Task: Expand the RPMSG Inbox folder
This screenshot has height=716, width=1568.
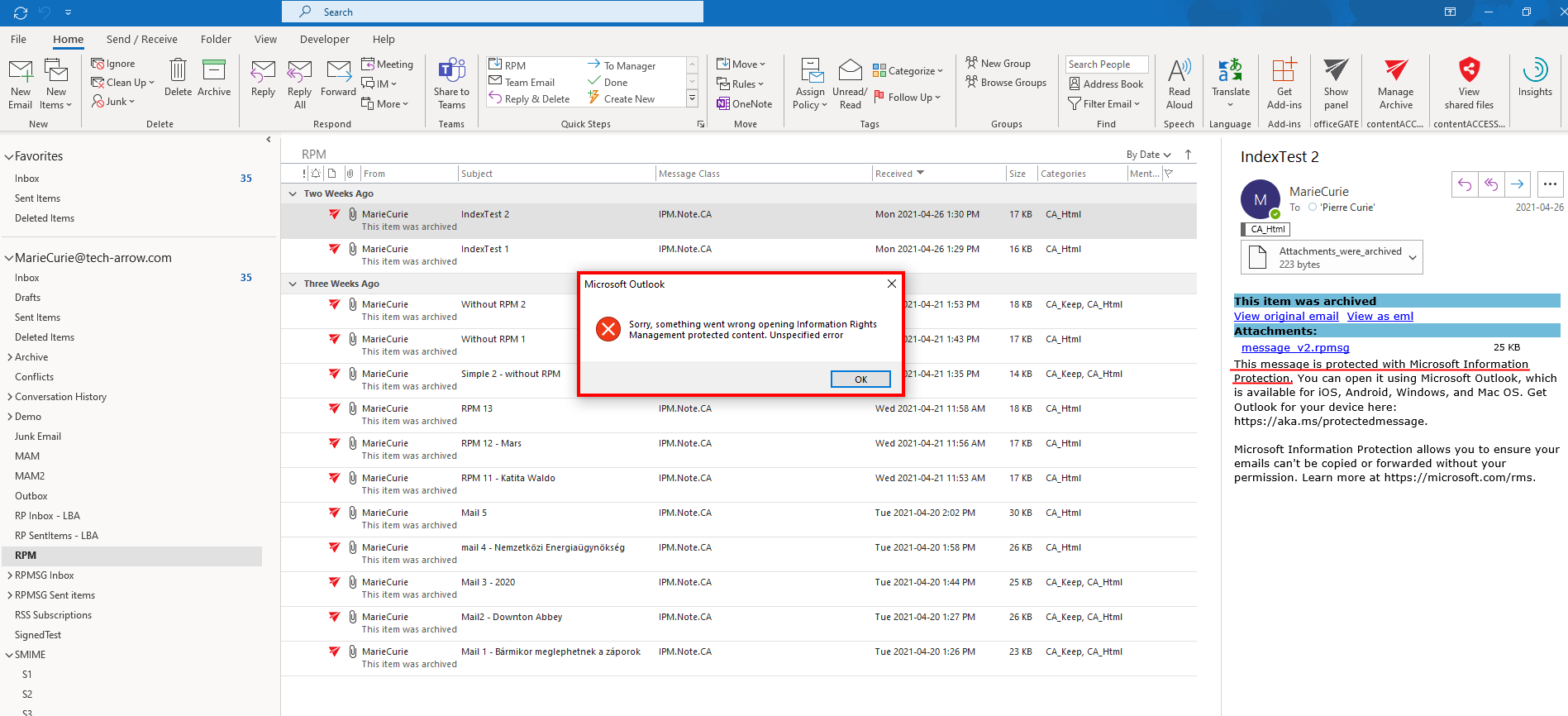Action: (x=10, y=575)
